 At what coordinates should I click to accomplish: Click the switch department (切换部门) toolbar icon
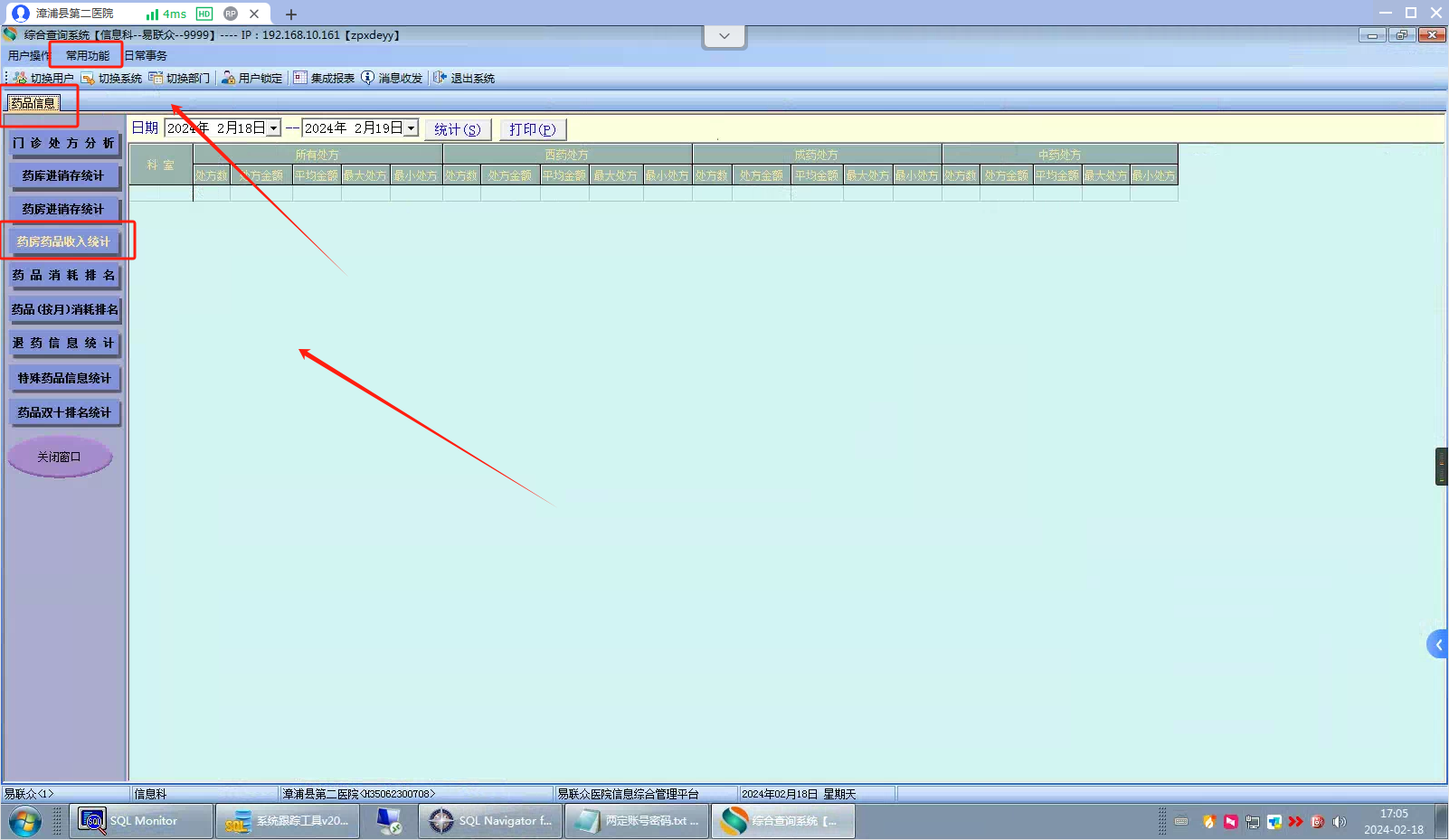(x=156, y=78)
